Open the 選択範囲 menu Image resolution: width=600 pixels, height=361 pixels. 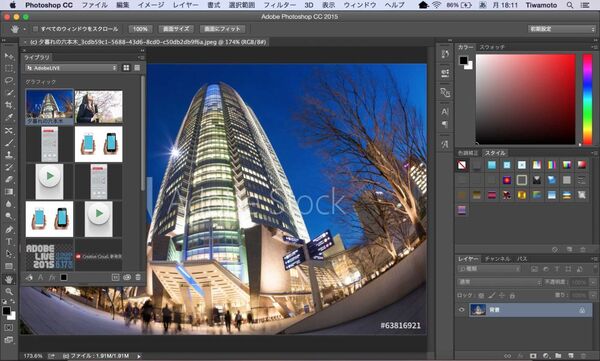242,5
